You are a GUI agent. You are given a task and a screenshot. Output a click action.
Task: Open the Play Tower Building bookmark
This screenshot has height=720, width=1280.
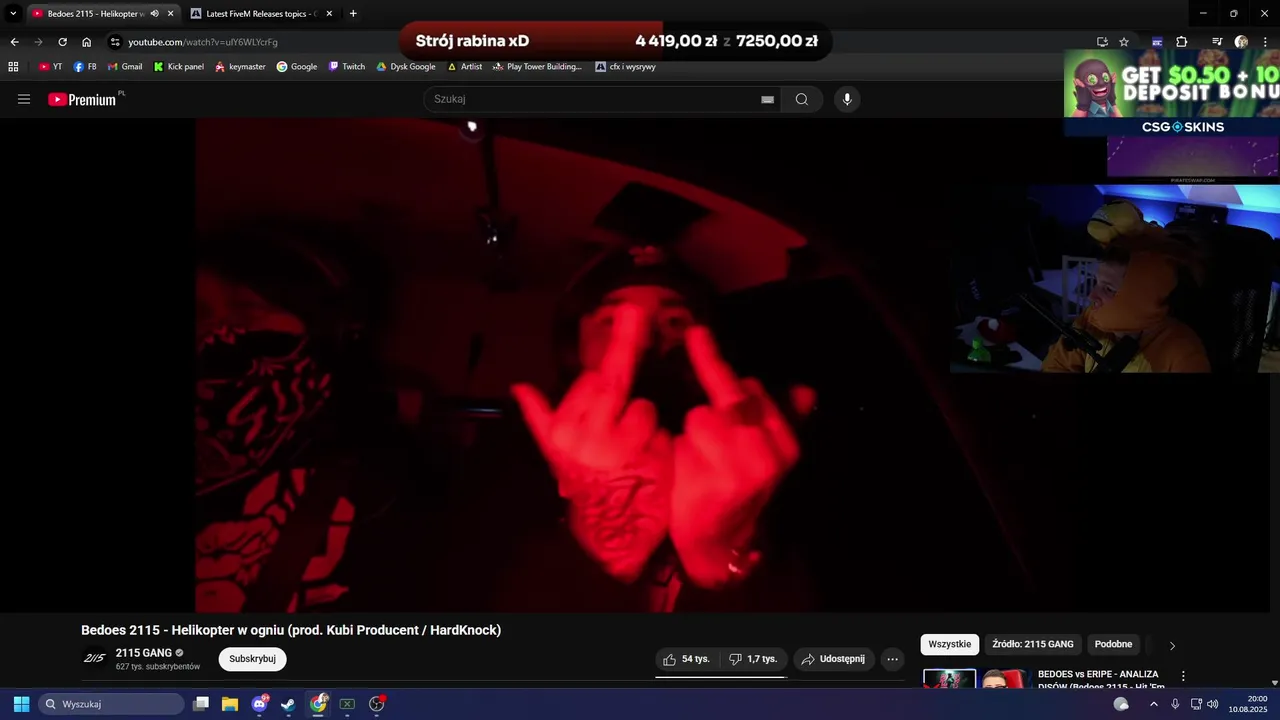537,67
